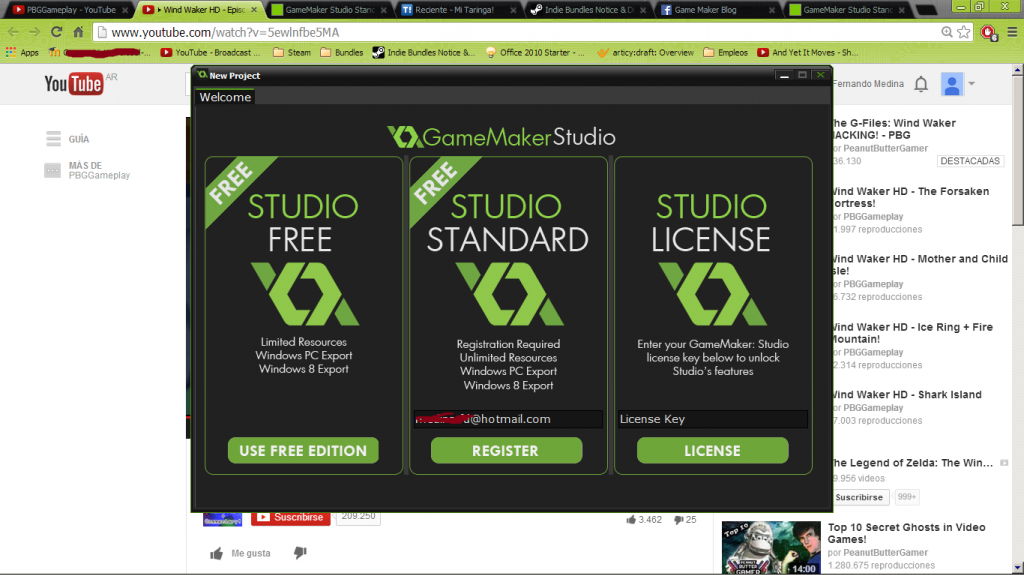
Task: Open Wind Waker HD - Ice Ring video
Action: pyautogui.click(x=912, y=333)
